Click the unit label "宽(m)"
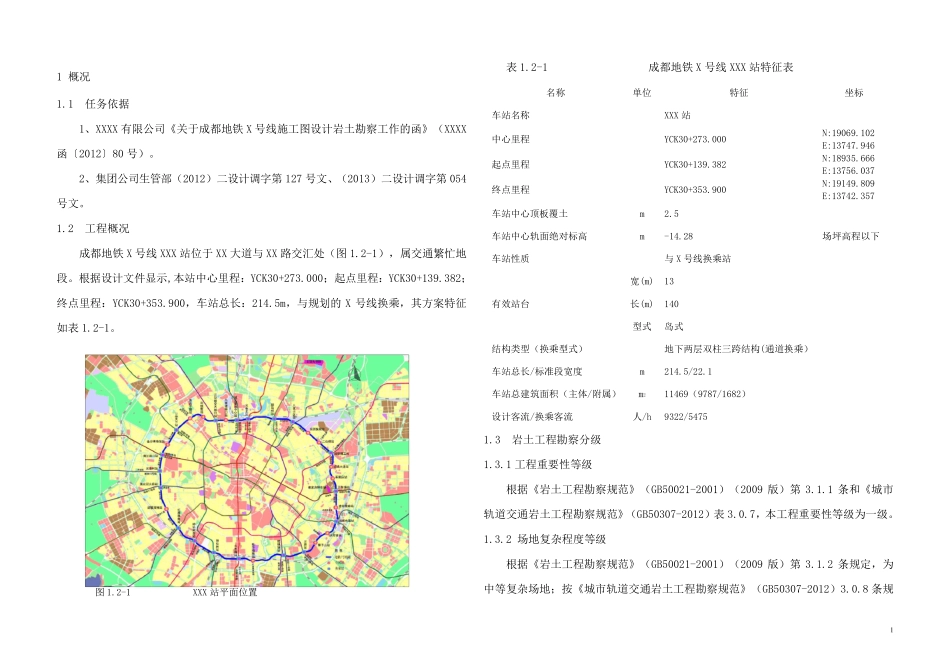Screen dimensions: 950x672 coord(642,281)
